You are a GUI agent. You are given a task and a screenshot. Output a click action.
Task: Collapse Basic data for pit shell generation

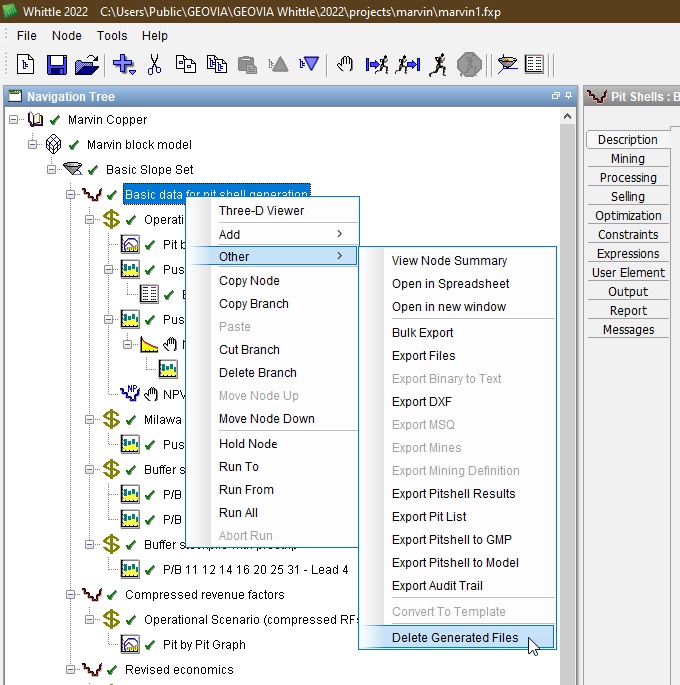pos(70,194)
